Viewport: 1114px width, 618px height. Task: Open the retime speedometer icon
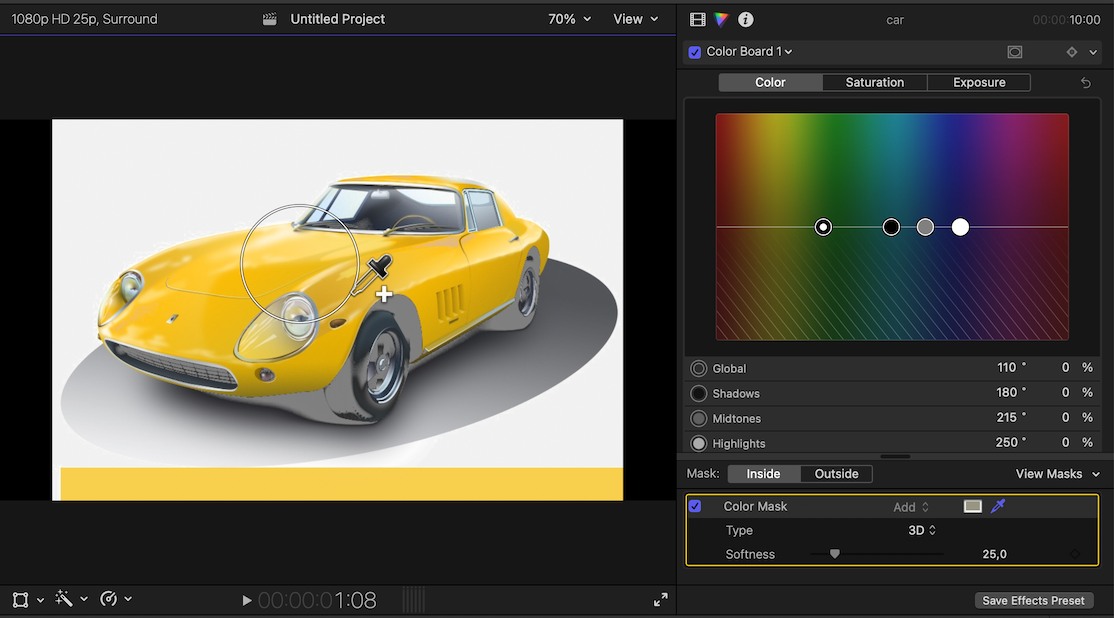tap(109, 599)
